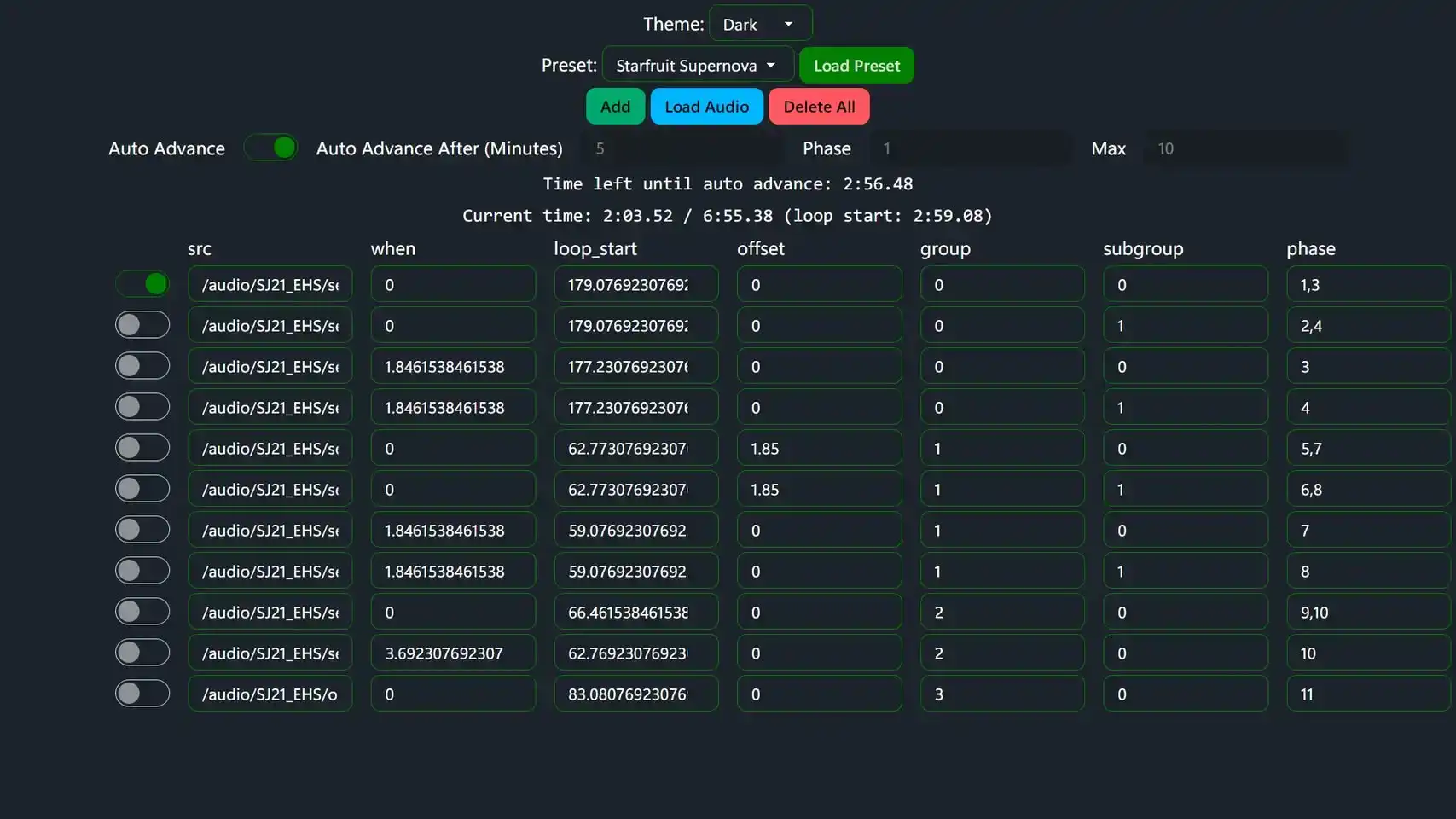The image size is (1456, 819).
Task: Edit the phase field containing 6,8
Action: pyautogui.click(x=1367, y=490)
